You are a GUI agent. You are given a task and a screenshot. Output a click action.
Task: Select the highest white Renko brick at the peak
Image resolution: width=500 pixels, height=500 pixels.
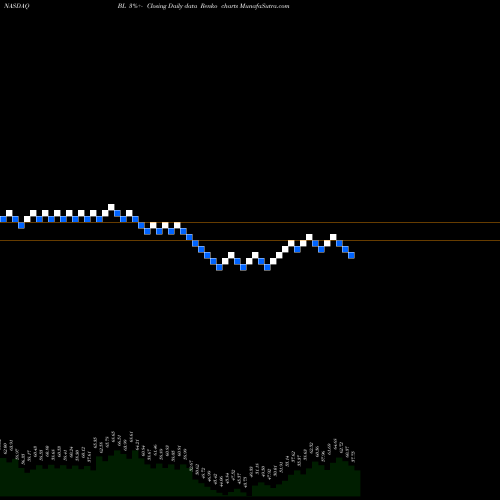click(x=111, y=207)
